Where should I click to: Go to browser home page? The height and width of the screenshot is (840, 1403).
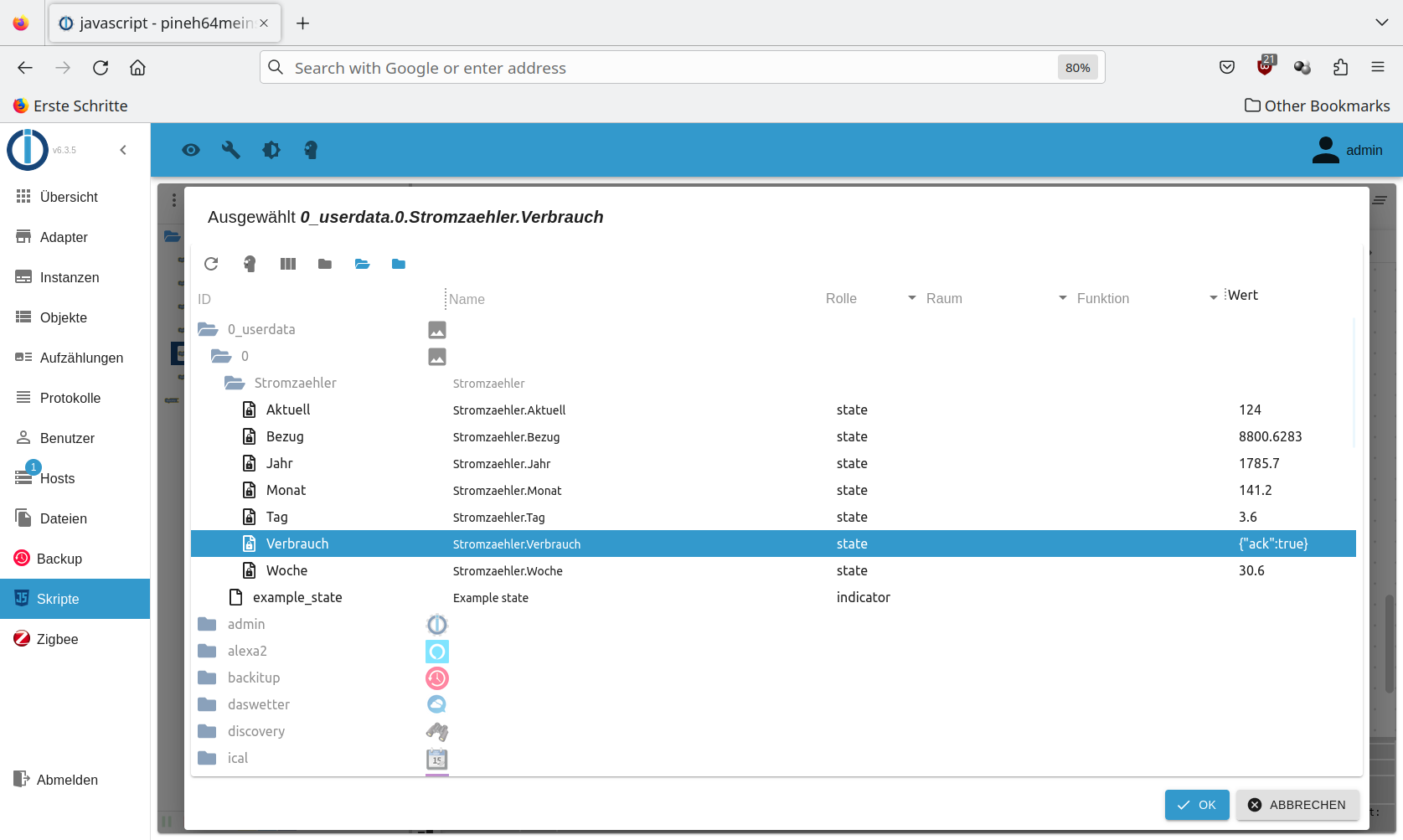[137, 68]
